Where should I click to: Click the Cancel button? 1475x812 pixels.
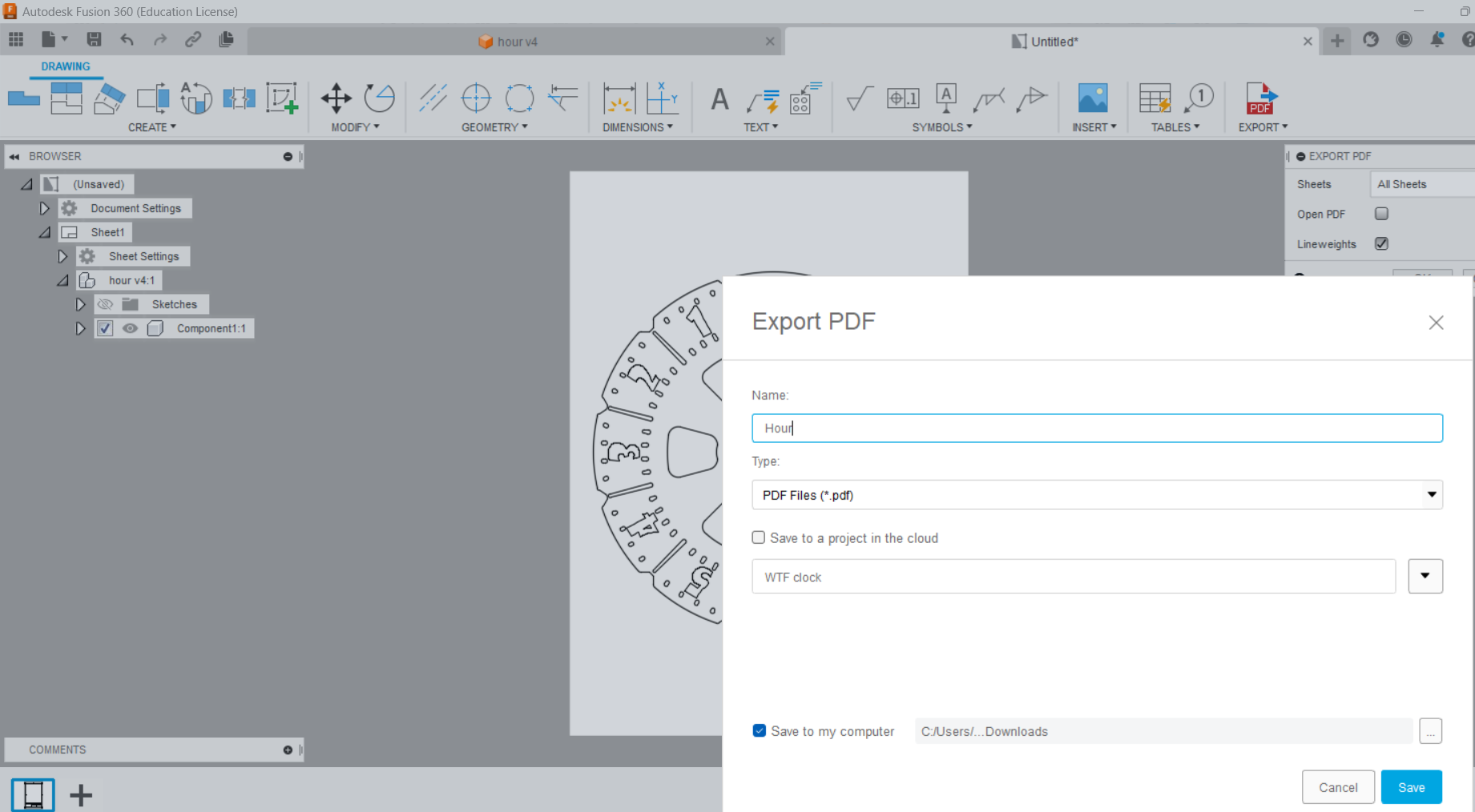point(1338,786)
